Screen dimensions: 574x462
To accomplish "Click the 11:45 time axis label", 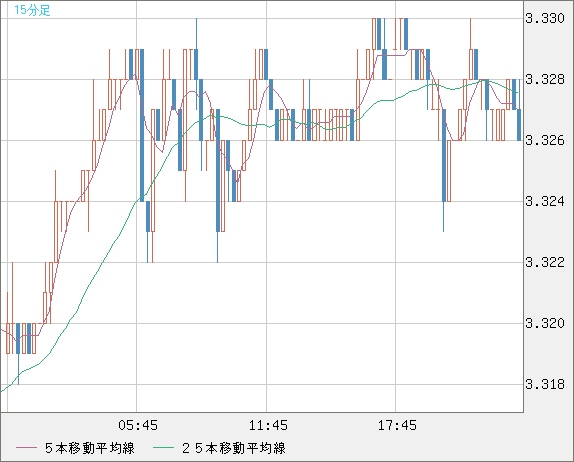I will coord(268,425).
